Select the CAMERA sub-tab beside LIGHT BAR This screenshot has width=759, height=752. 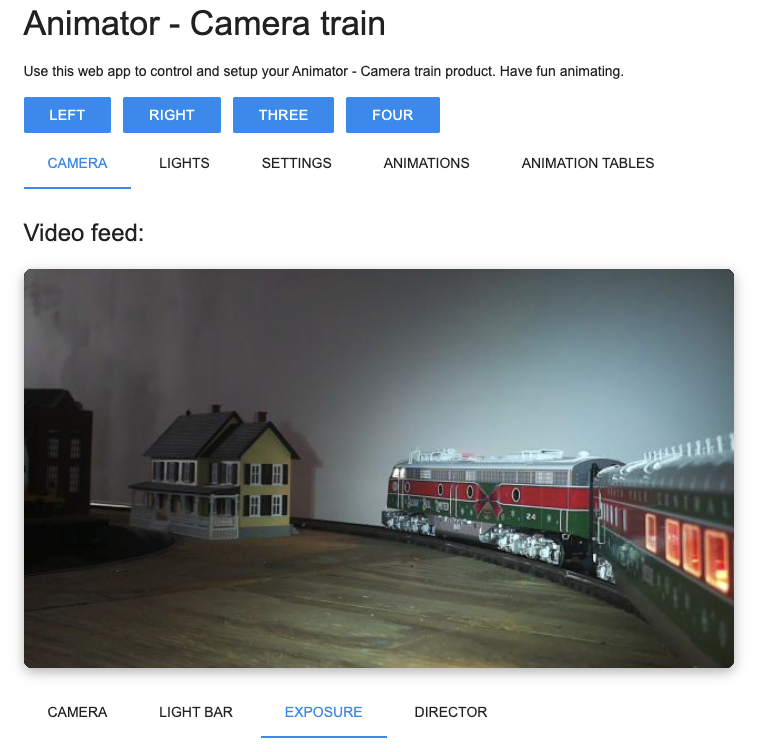pos(77,712)
